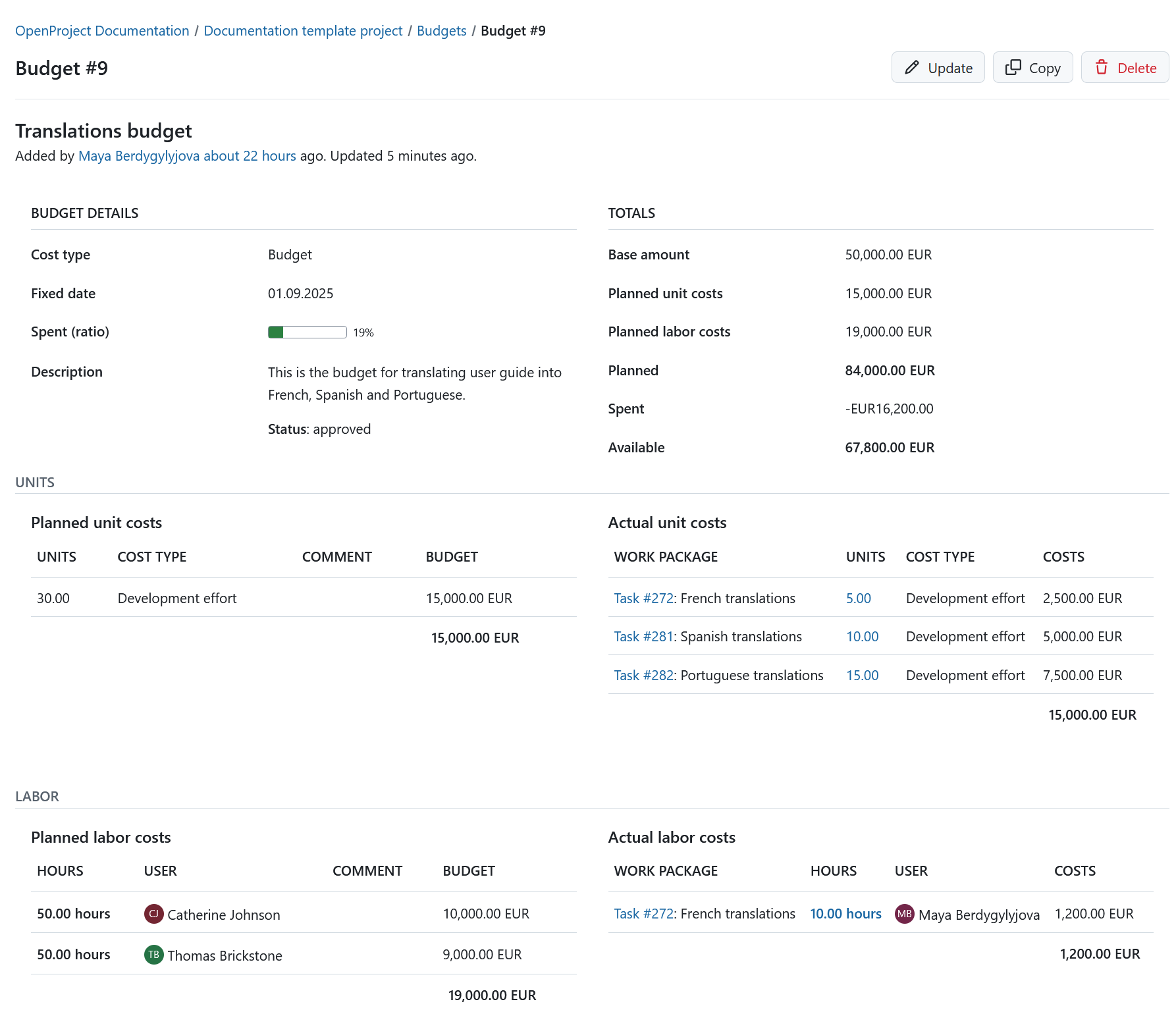
Task: Click Maya Berdygylyjova author link
Action: [x=138, y=156]
